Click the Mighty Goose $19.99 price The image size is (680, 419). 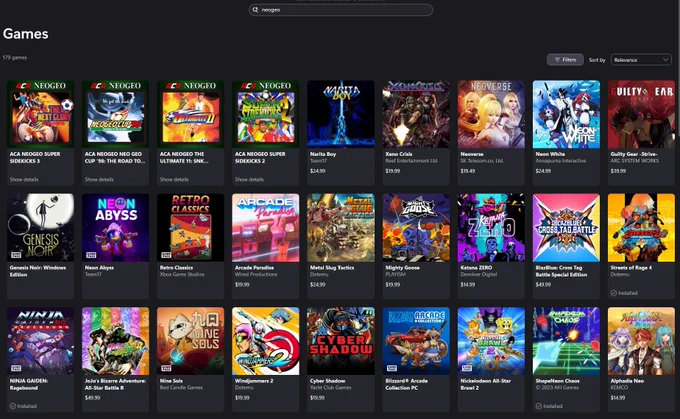pyautogui.click(x=392, y=285)
